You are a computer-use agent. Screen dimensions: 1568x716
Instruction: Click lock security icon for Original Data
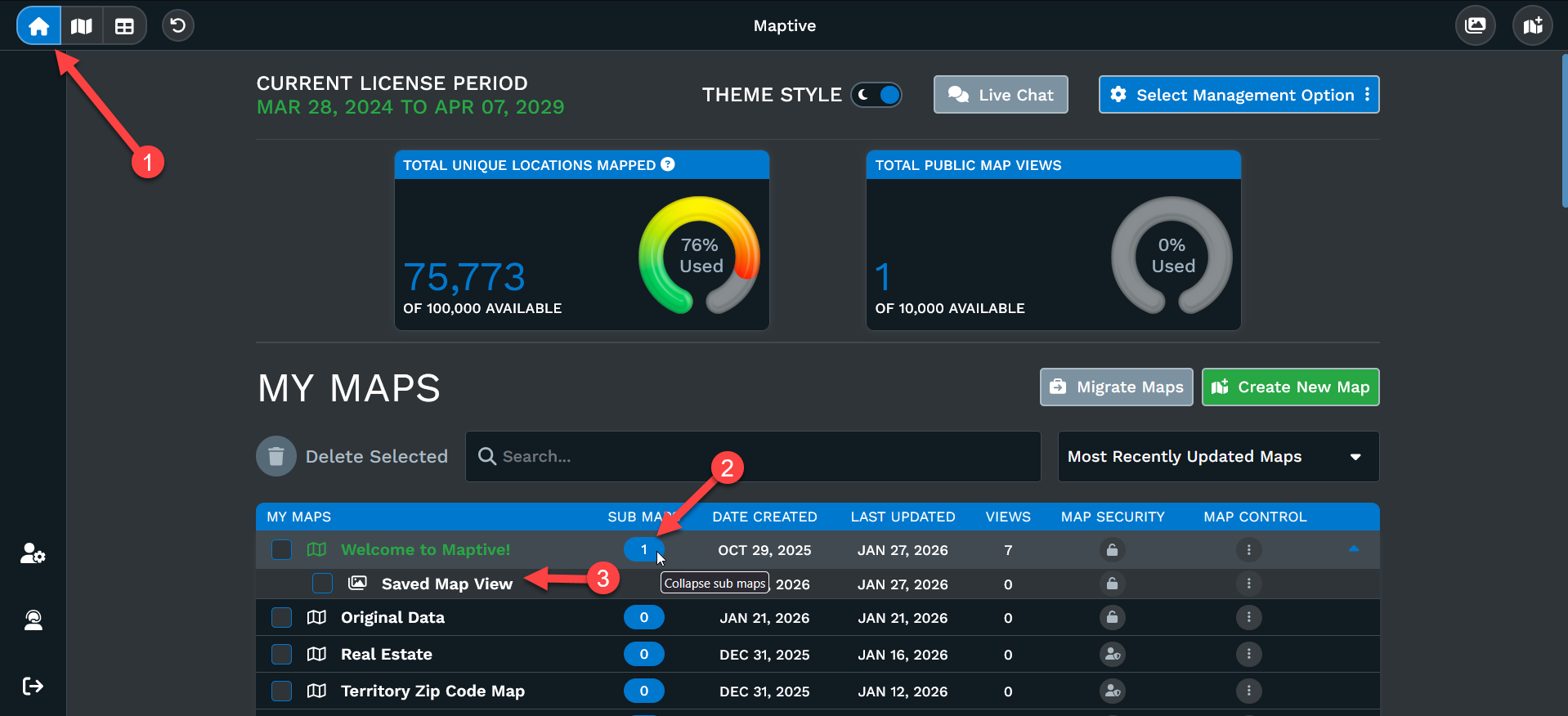click(1112, 617)
